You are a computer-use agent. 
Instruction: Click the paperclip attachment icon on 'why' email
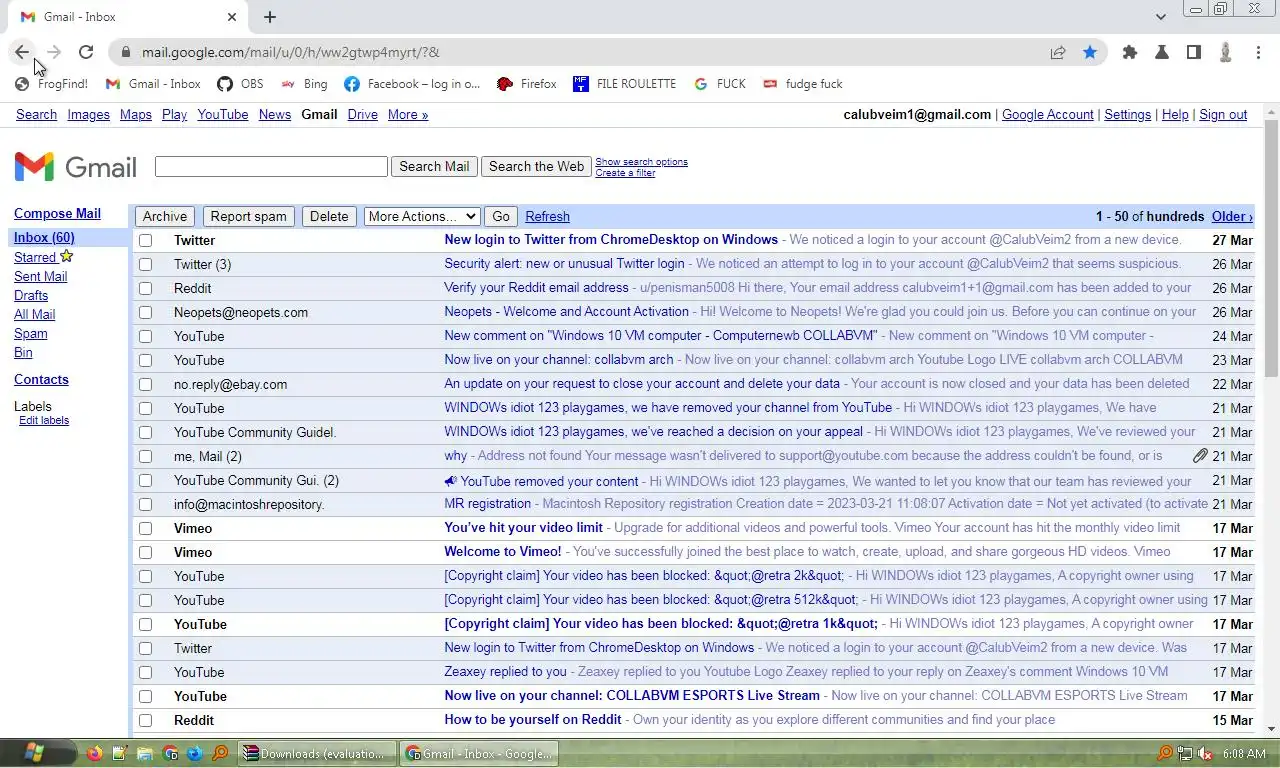pos(1200,456)
